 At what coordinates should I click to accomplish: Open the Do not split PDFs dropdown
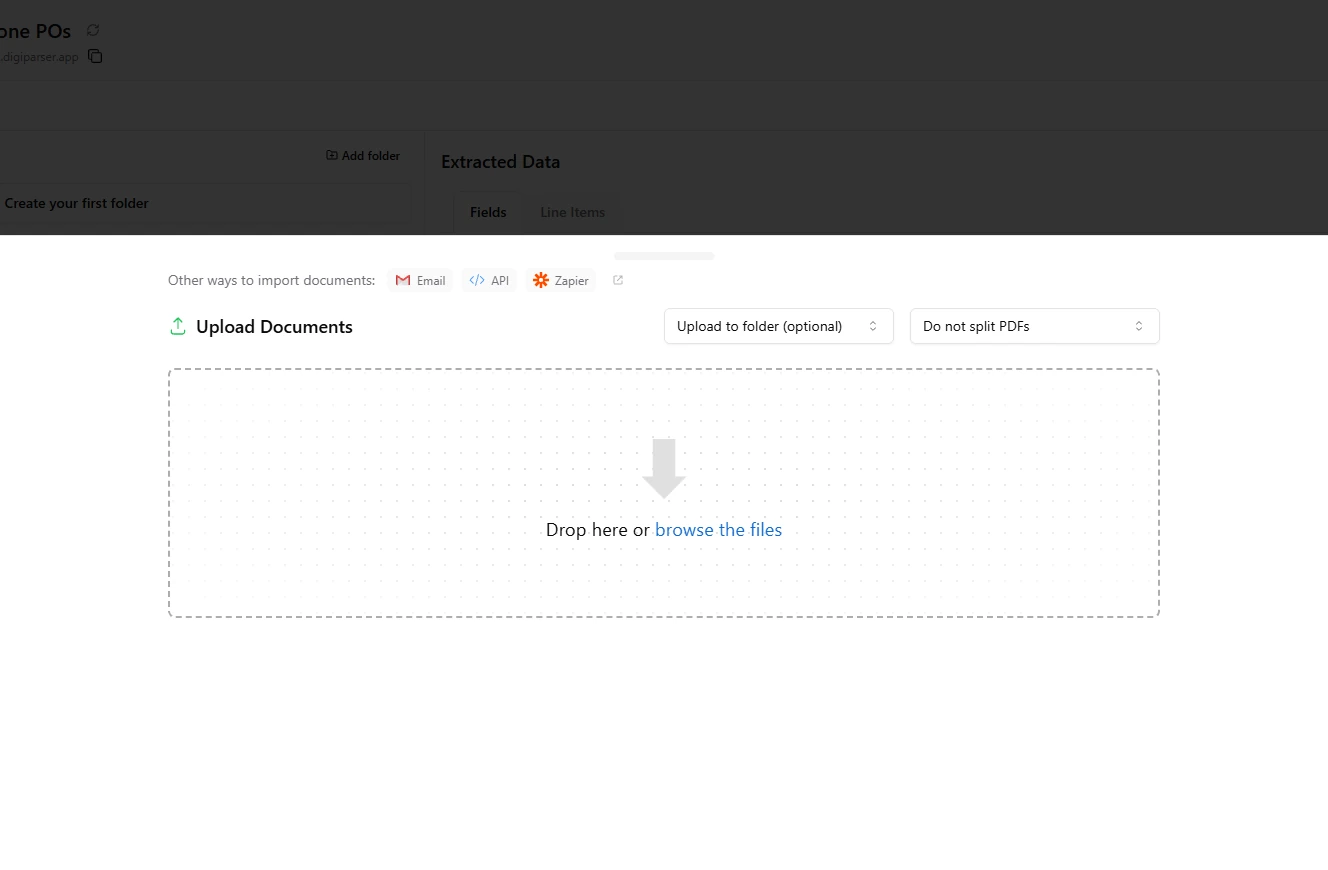1035,326
